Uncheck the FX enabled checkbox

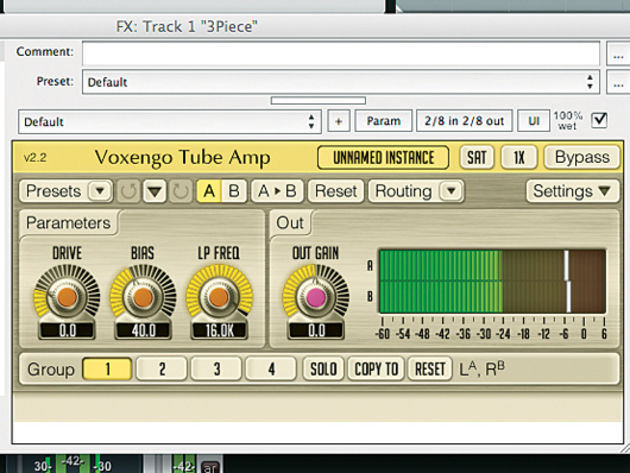pyautogui.click(x=599, y=120)
